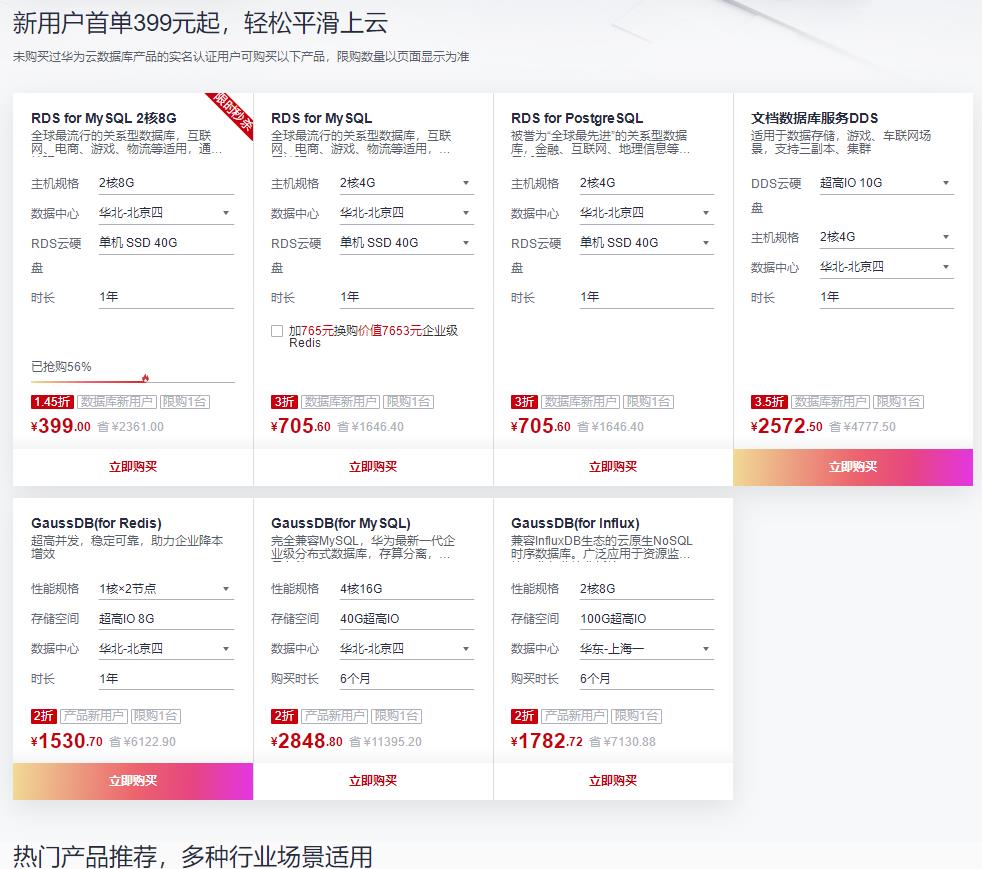This screenshot has width=982, height=869.
Task: Purchase 文档数据库服务DDS via 立即购买
Action: [x=853, y=466]
